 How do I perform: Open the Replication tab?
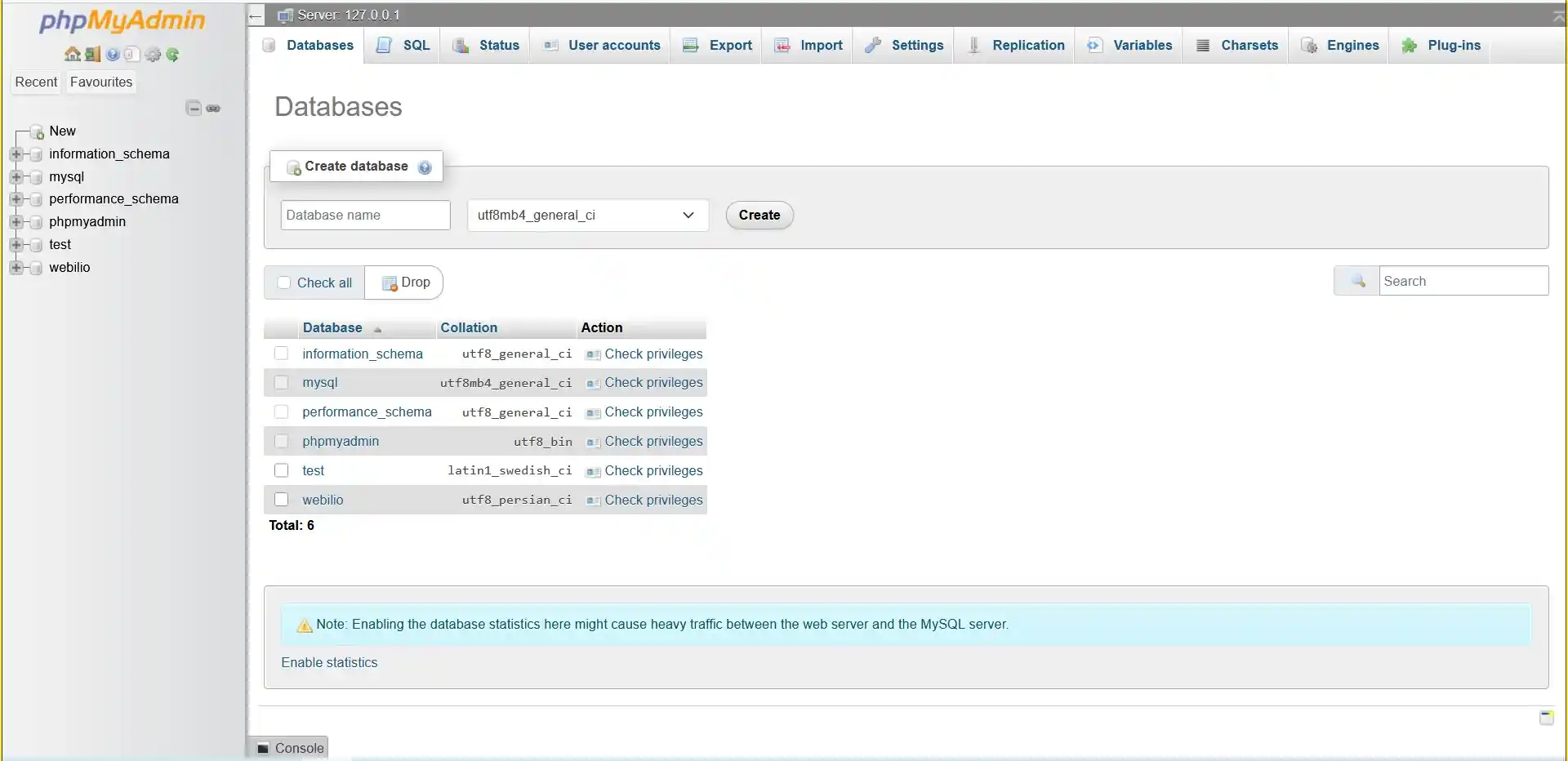point(1014,46)
